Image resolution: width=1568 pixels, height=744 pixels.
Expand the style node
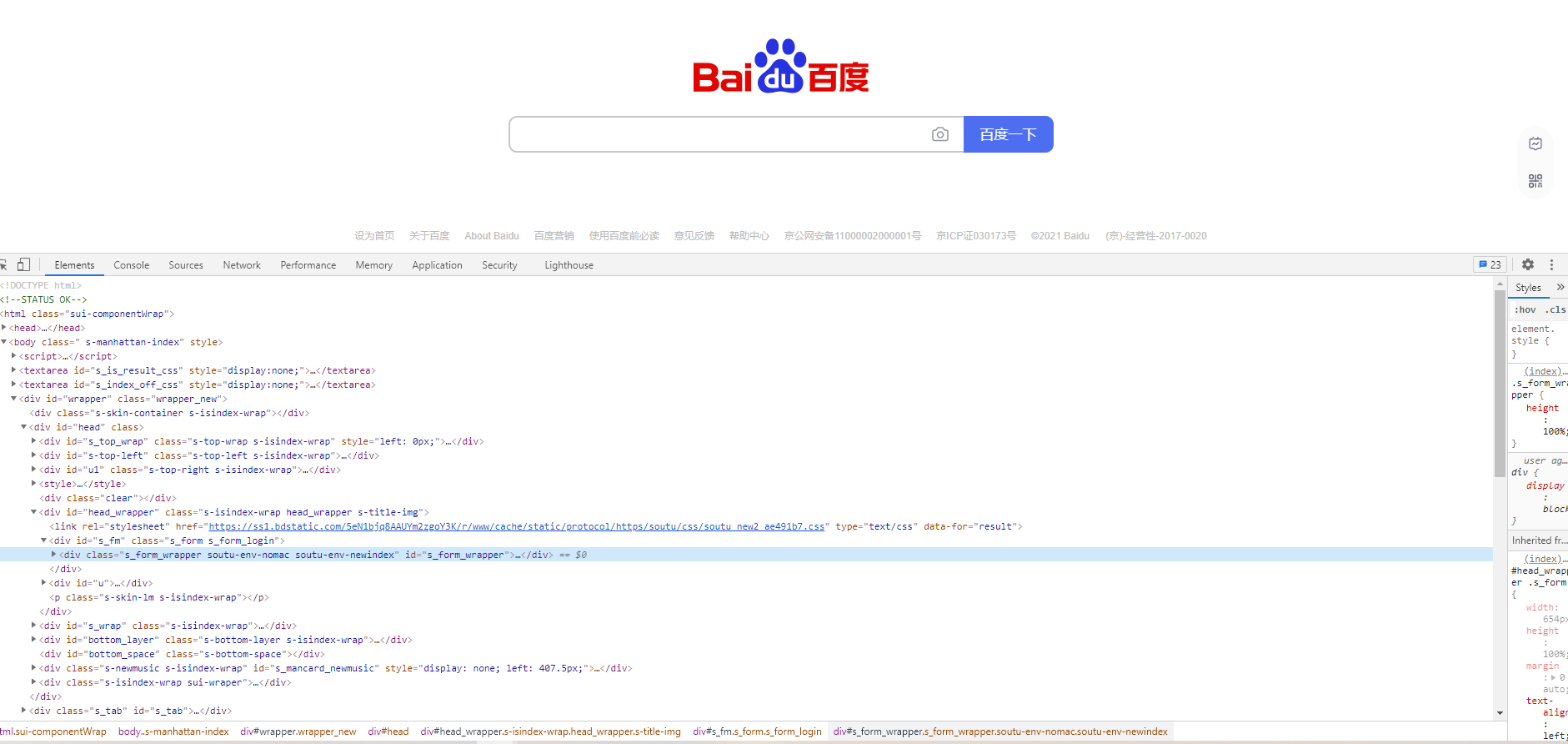tap(34, 484)
